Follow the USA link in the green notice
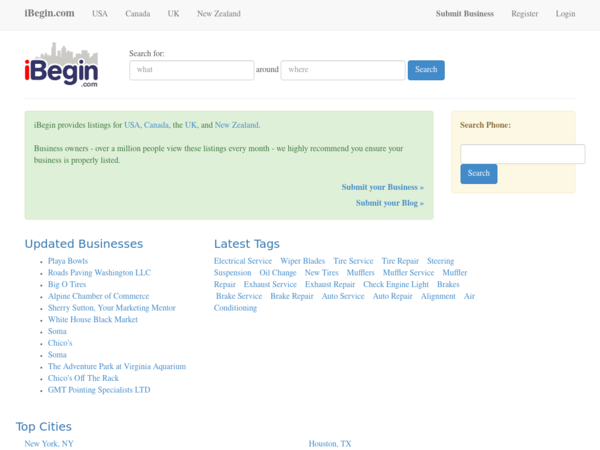Viewport: 600px width, 450px height. 132,125
